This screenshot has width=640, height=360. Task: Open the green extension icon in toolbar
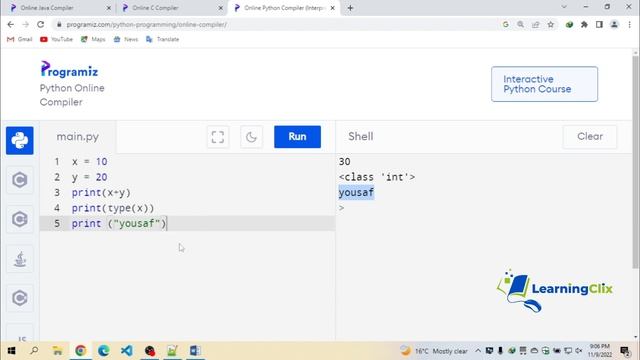569,24
